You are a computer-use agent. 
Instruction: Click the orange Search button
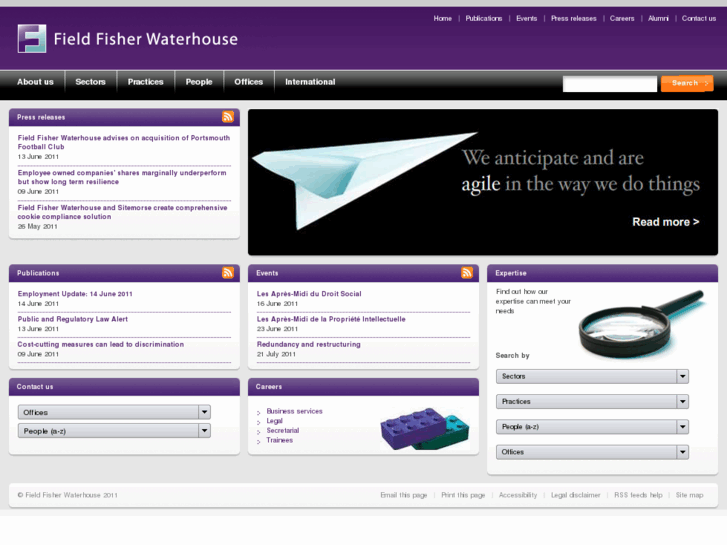687,83
